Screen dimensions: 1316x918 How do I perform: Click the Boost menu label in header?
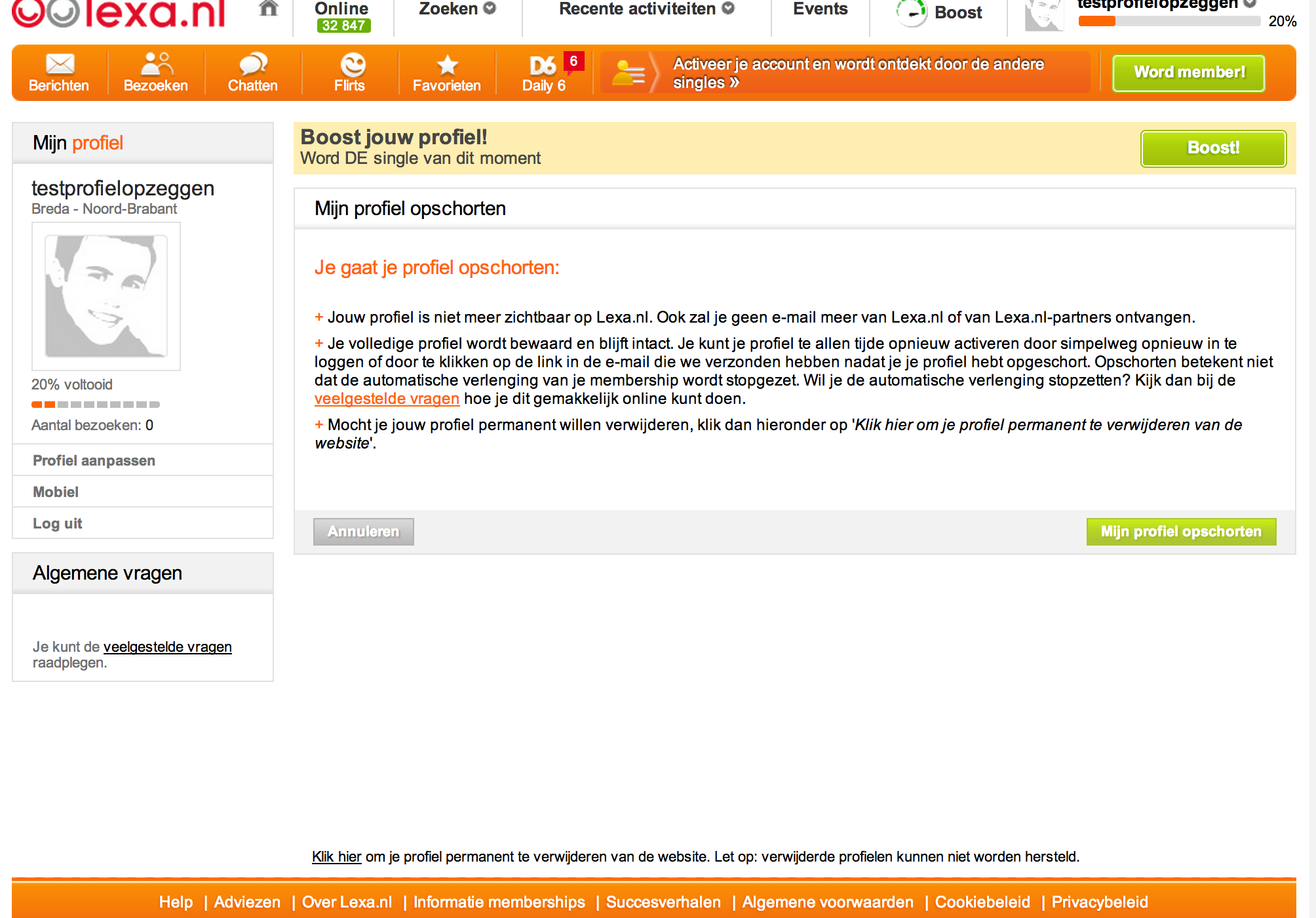(x=958, y=12)
